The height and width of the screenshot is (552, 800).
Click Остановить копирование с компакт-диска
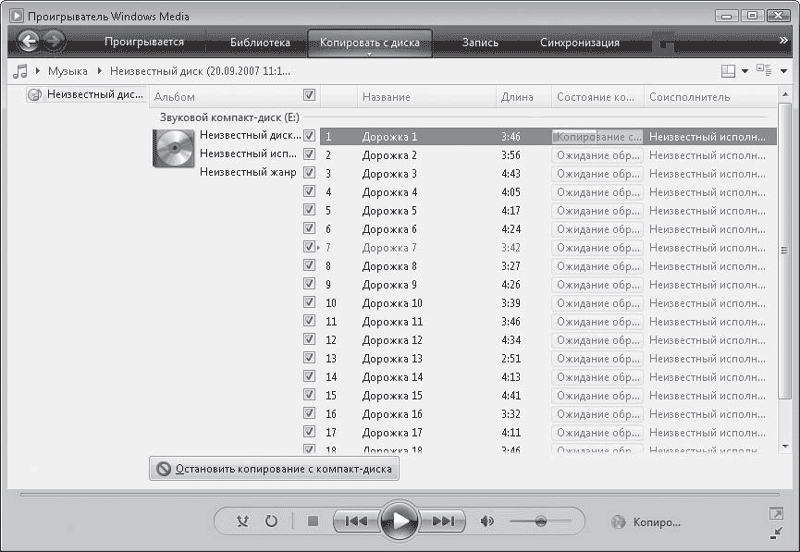click(275, 468)
